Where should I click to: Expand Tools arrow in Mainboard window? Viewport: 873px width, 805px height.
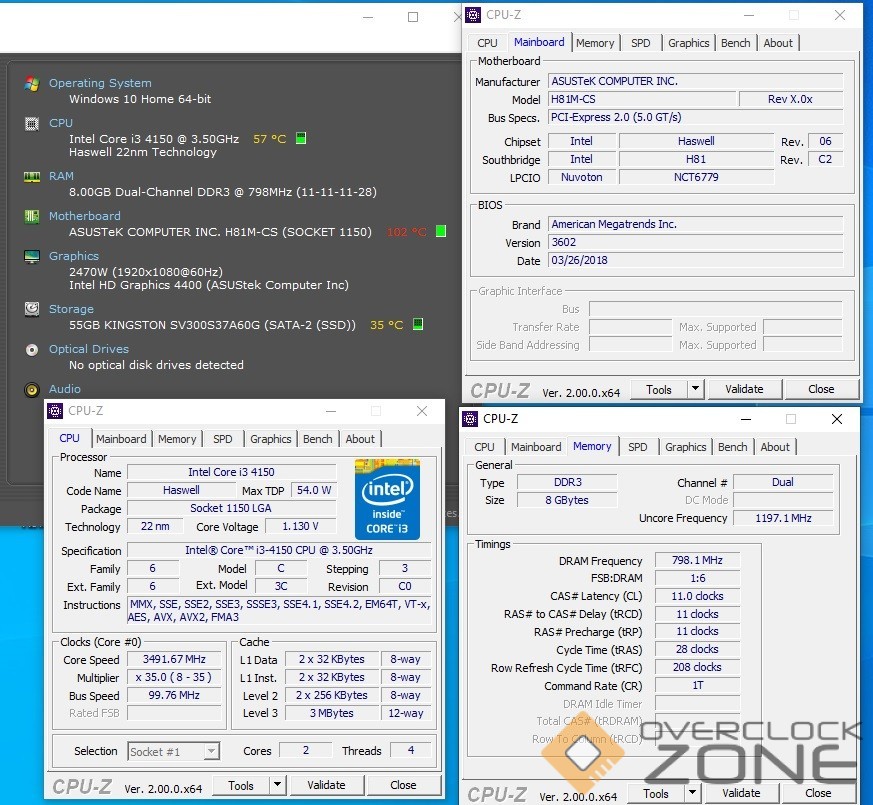coord(695,389)
